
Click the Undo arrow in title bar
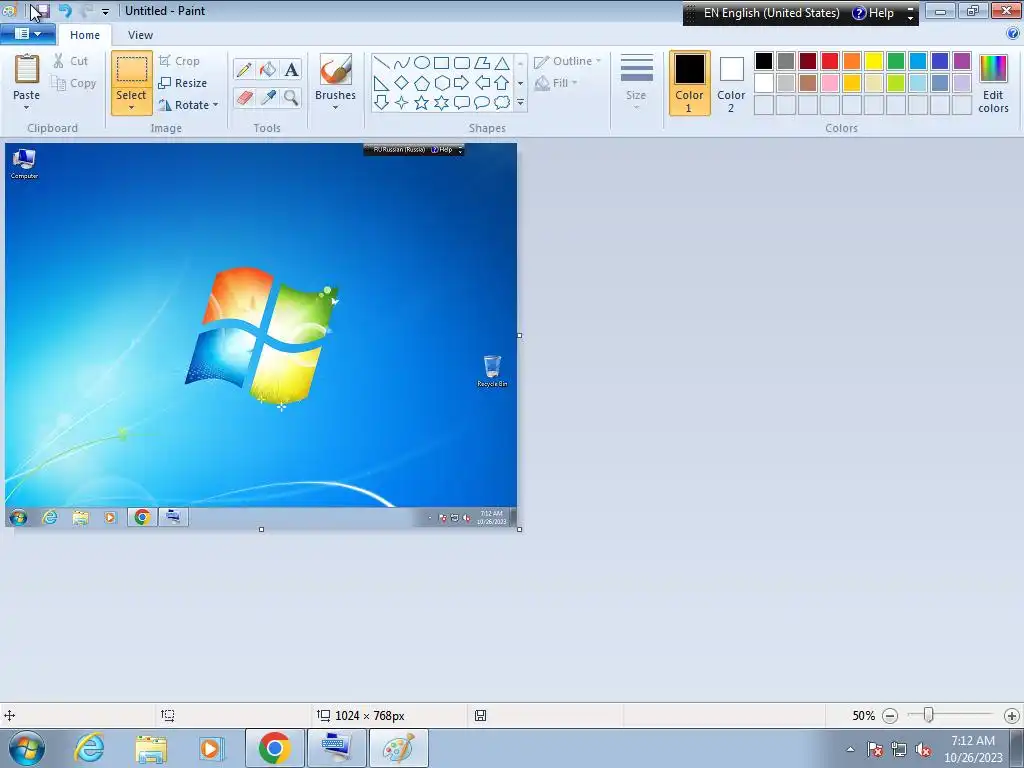[x=65, y=11]
